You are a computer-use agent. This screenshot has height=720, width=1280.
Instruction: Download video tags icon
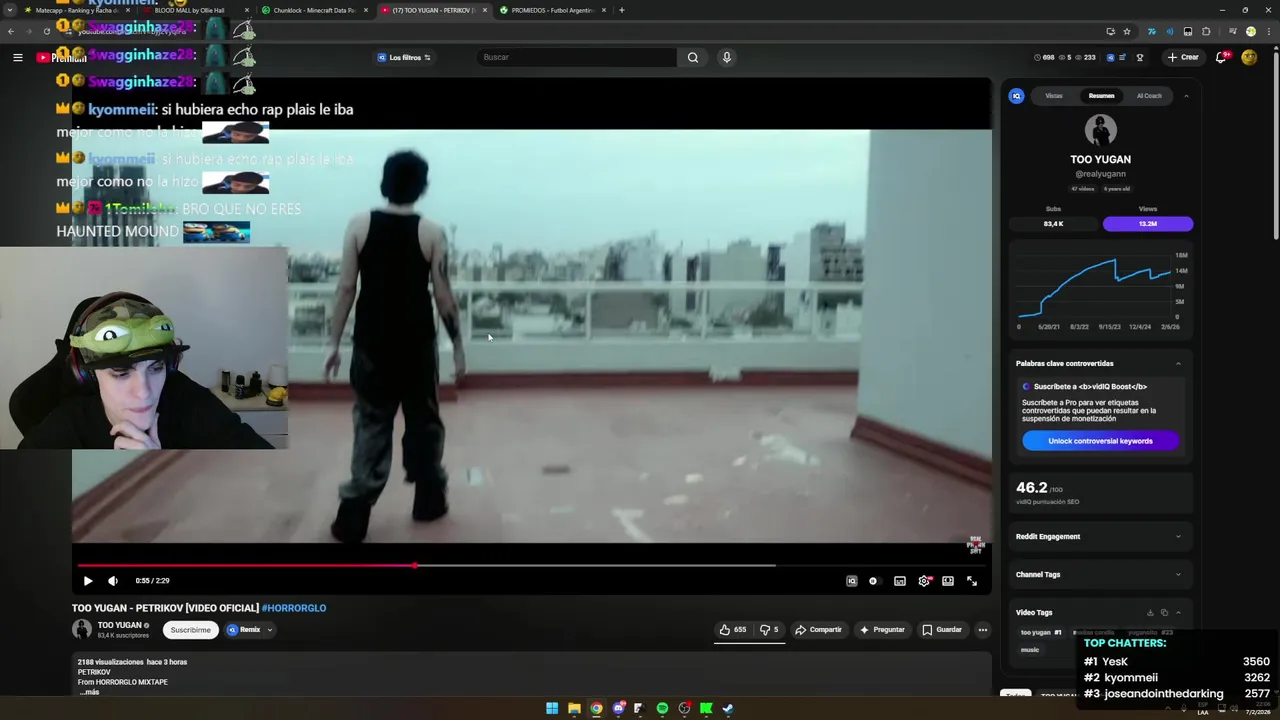tap(1150, 613)
